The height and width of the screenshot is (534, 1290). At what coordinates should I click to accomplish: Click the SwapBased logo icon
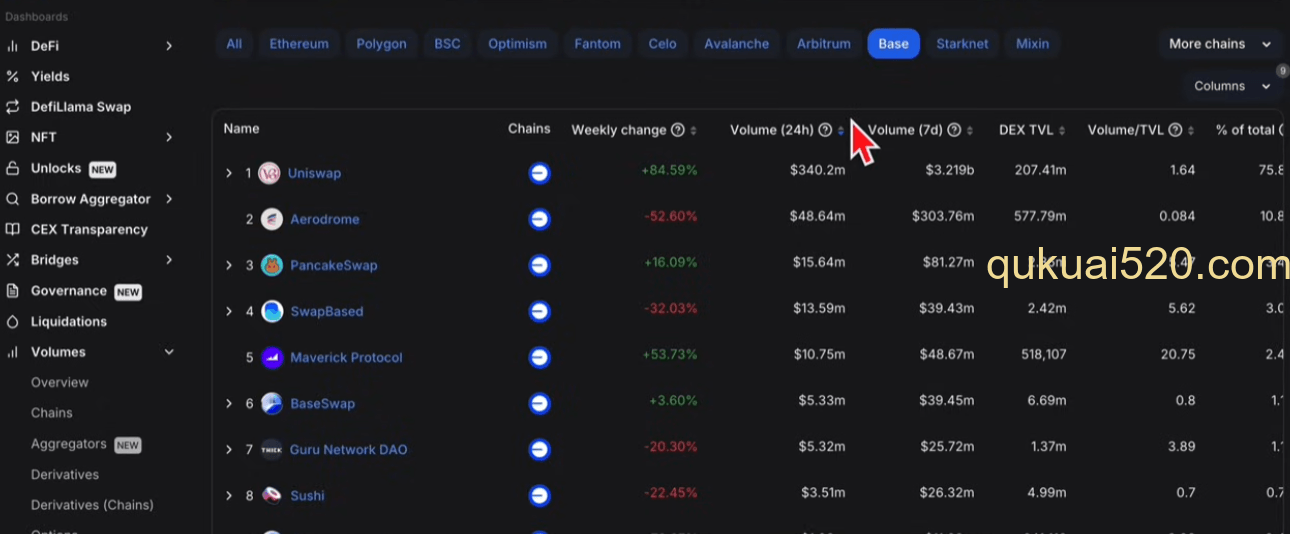(272, 311)
